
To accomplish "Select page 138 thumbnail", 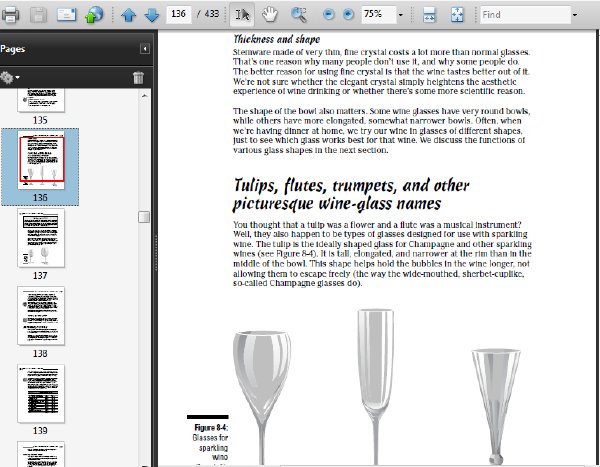I will (41, 315).
